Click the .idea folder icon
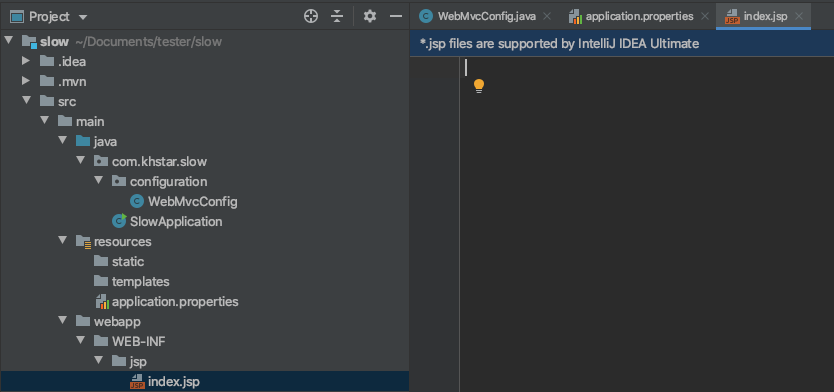Viewport: 834px width, 392px height. 47,61
